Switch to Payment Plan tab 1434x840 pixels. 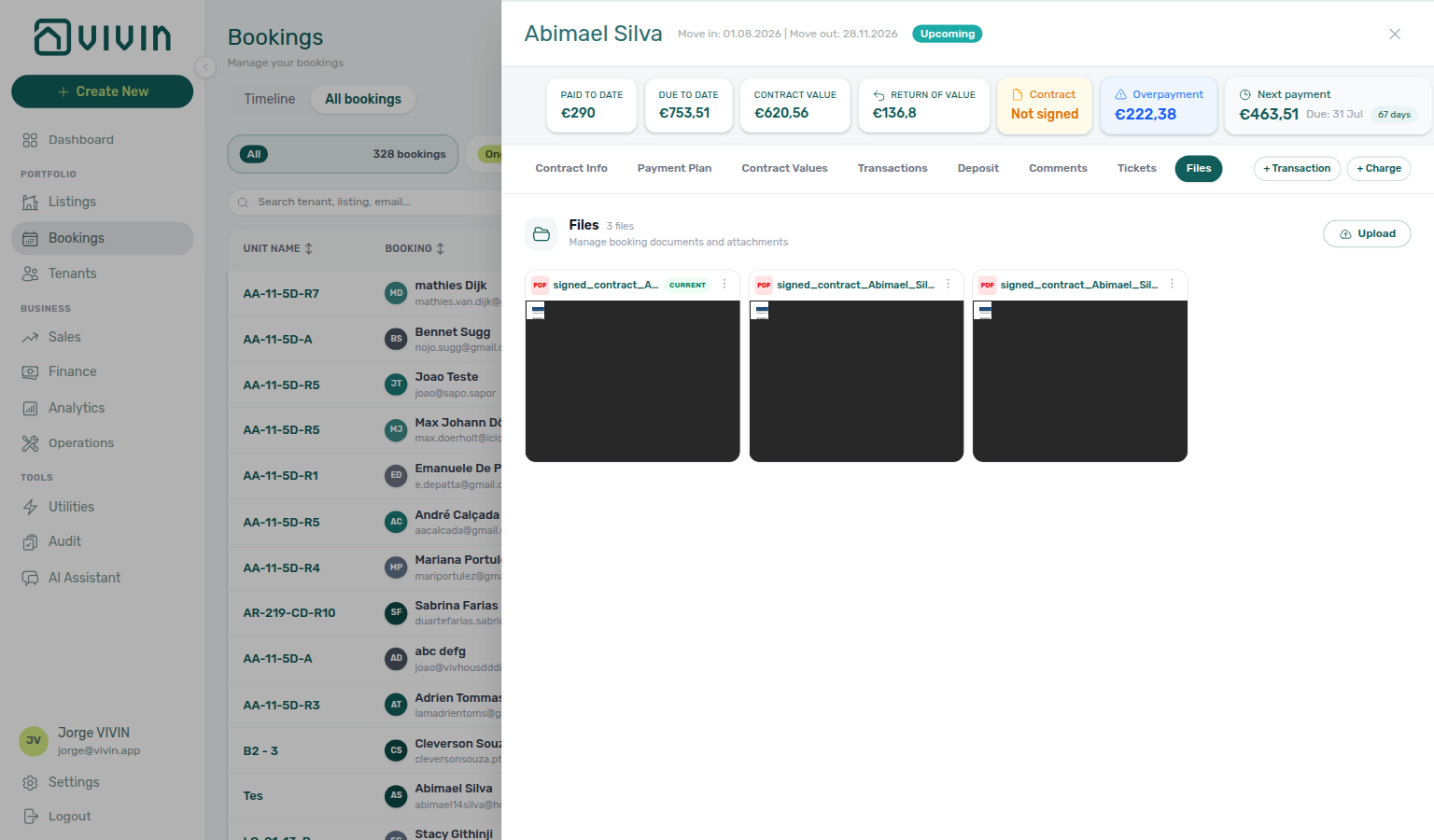click(x=674, y=169)
